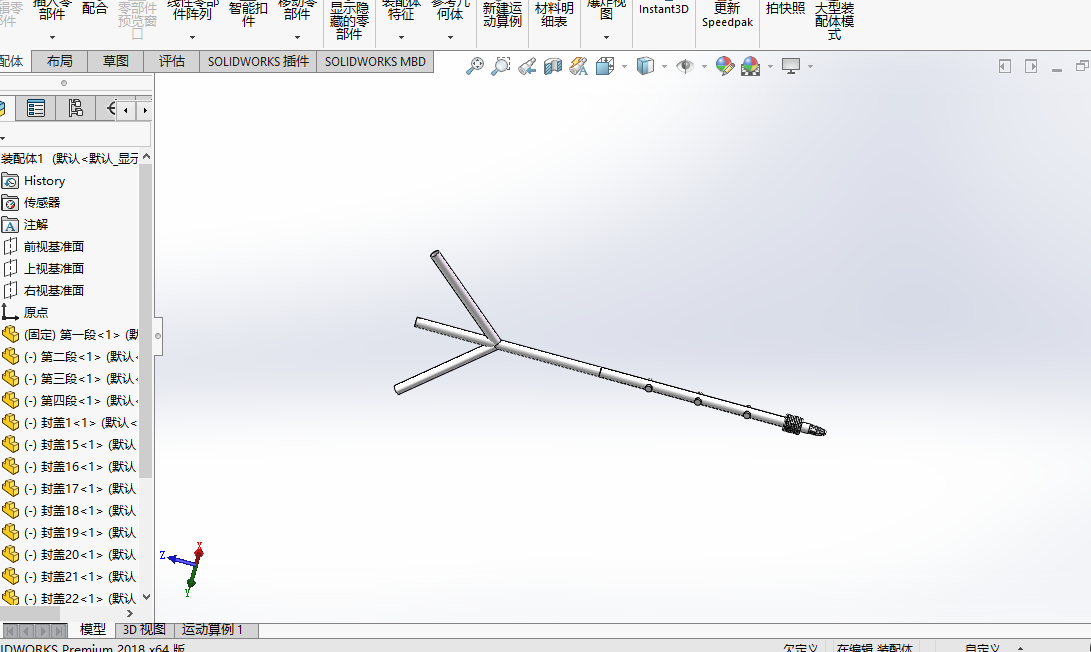Click the Hide/Show Items eye icon

(x=685, y=66)
